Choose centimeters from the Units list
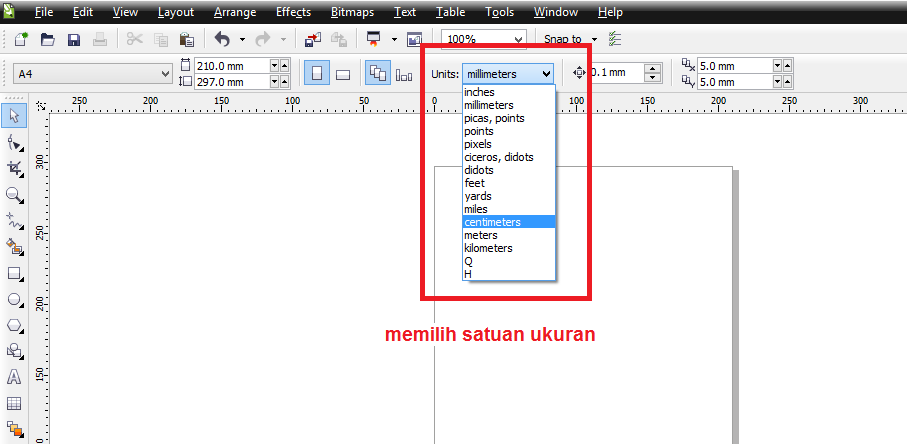907x444 pixels. tap(492, 222)
